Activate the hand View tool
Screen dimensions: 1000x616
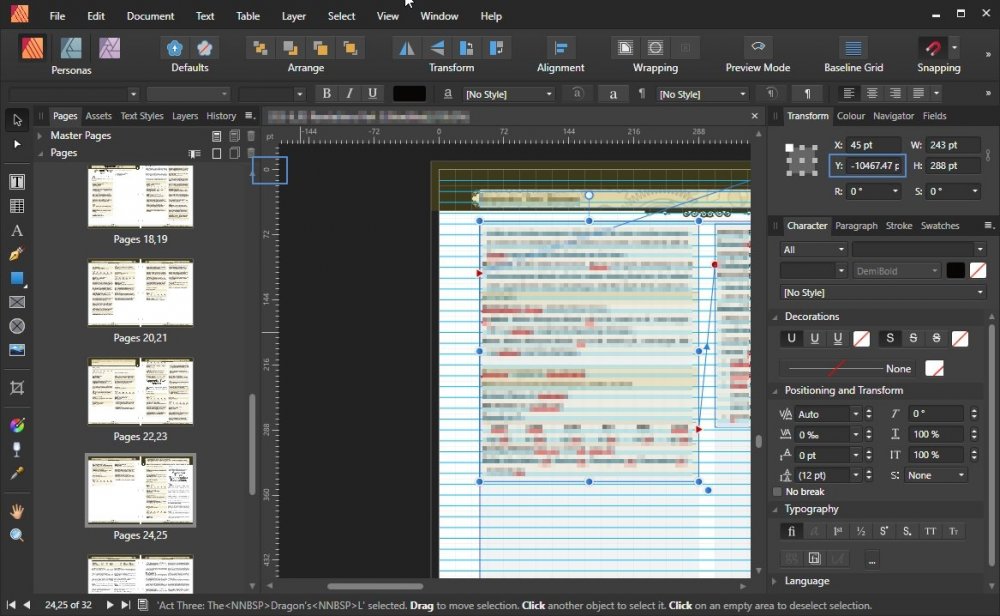click(x=17, y=511)
